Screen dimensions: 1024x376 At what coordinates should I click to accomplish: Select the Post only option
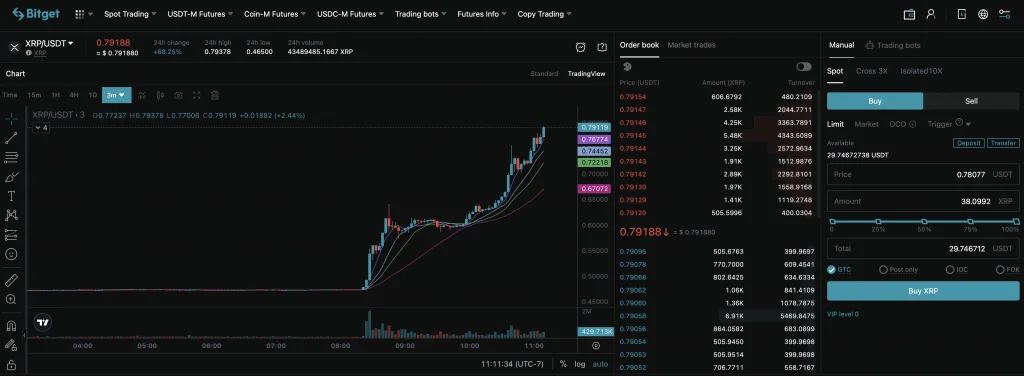(898, 270)
